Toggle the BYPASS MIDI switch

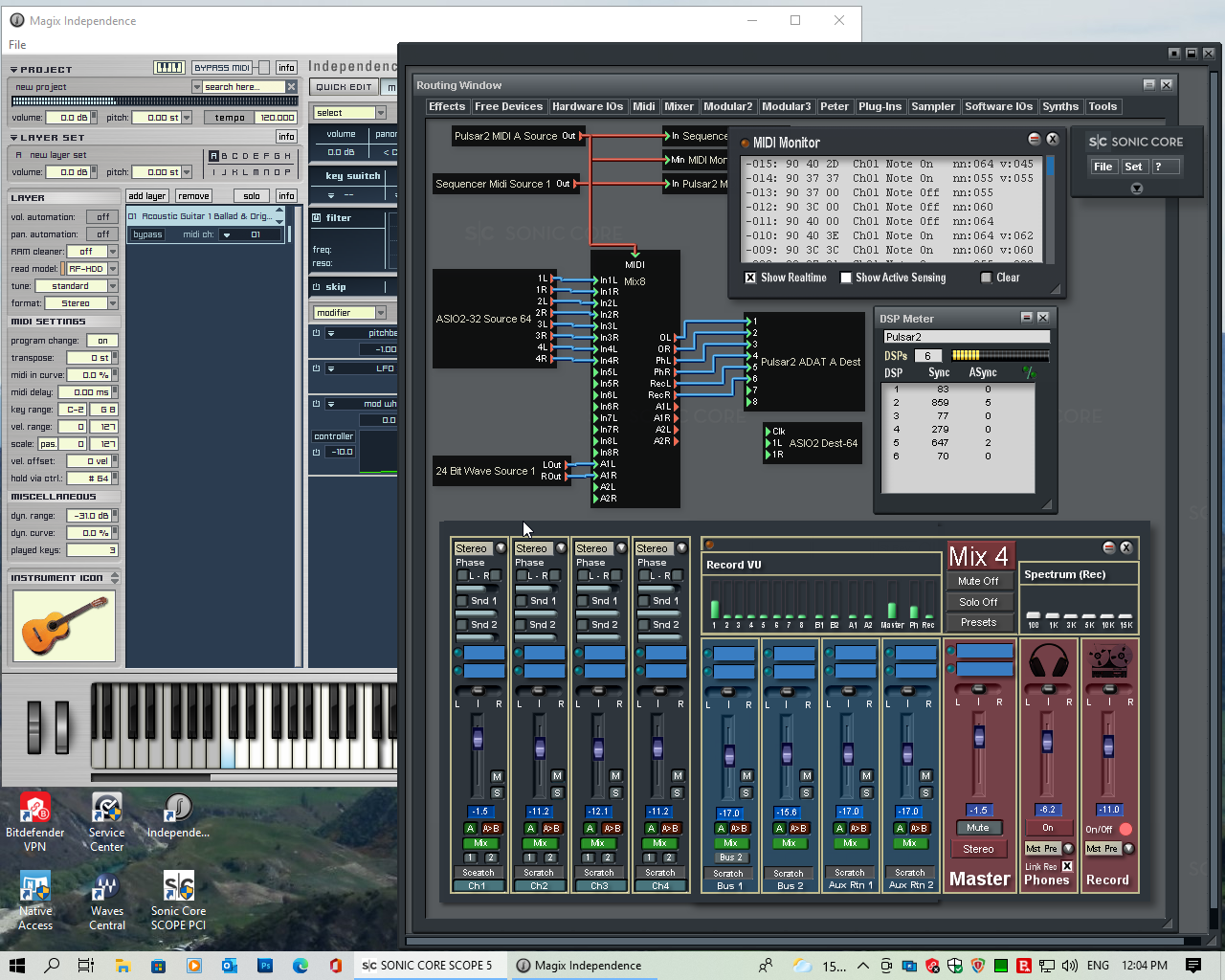pyautogui.click(x=263, y=68)
